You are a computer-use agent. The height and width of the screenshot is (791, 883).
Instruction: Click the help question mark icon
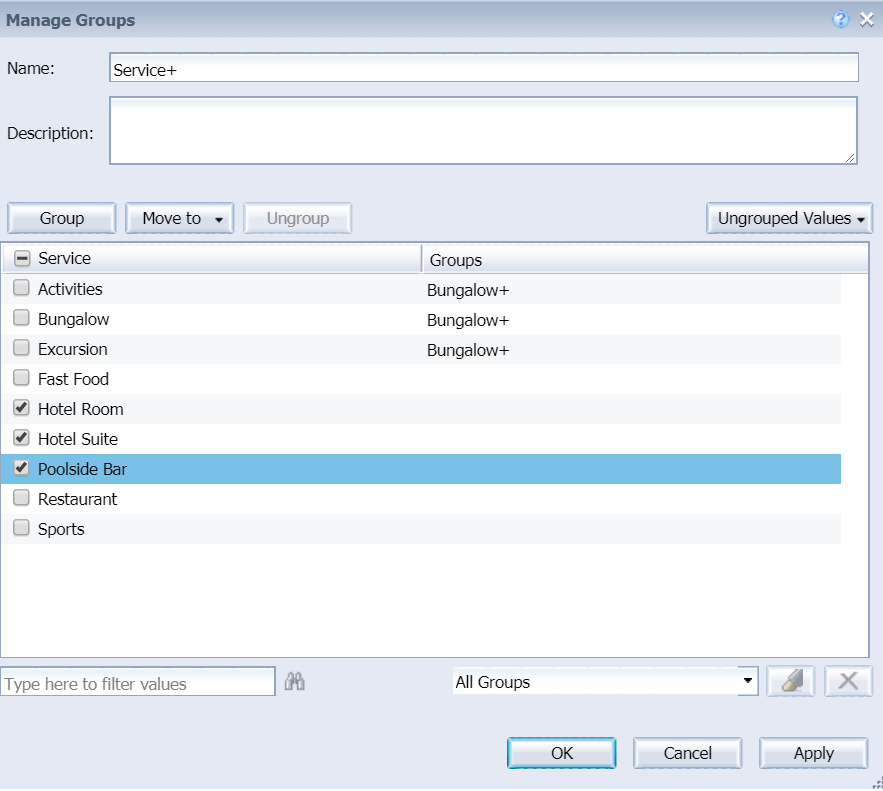[841, 20]
